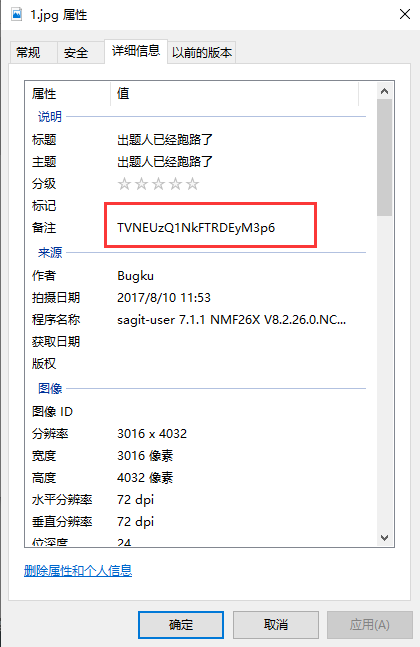Viewport: 420px width, 647px height.
Task: Confirm with the 确定 button
Action: coord(181,625)
